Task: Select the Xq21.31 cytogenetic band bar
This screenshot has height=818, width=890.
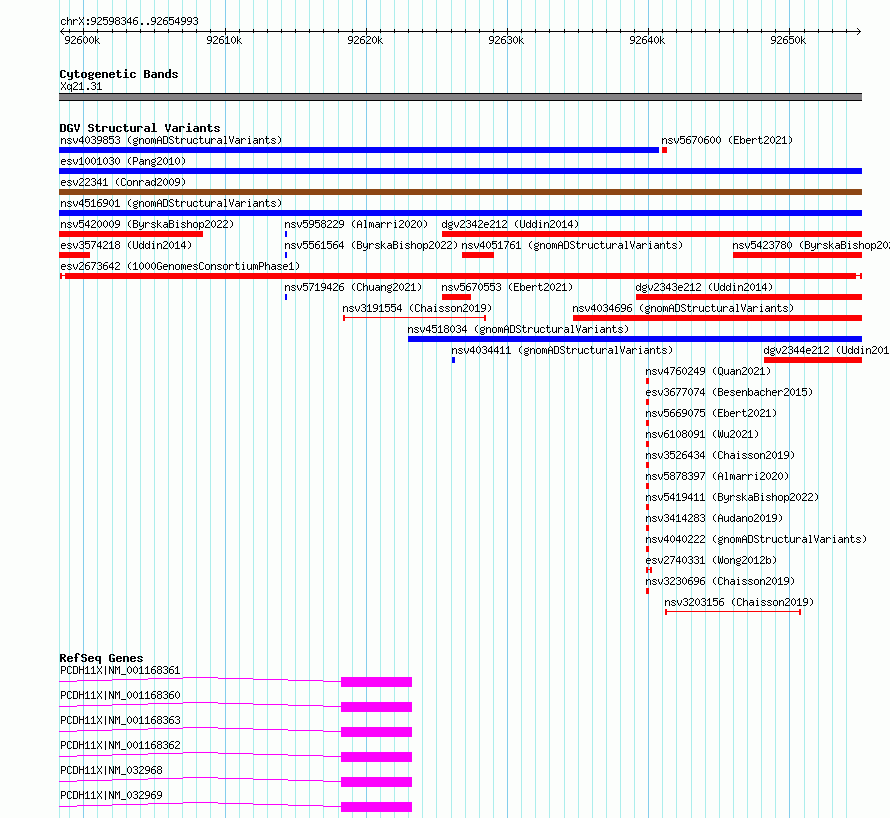Action: pyautogui.click(x=460, y=97)
